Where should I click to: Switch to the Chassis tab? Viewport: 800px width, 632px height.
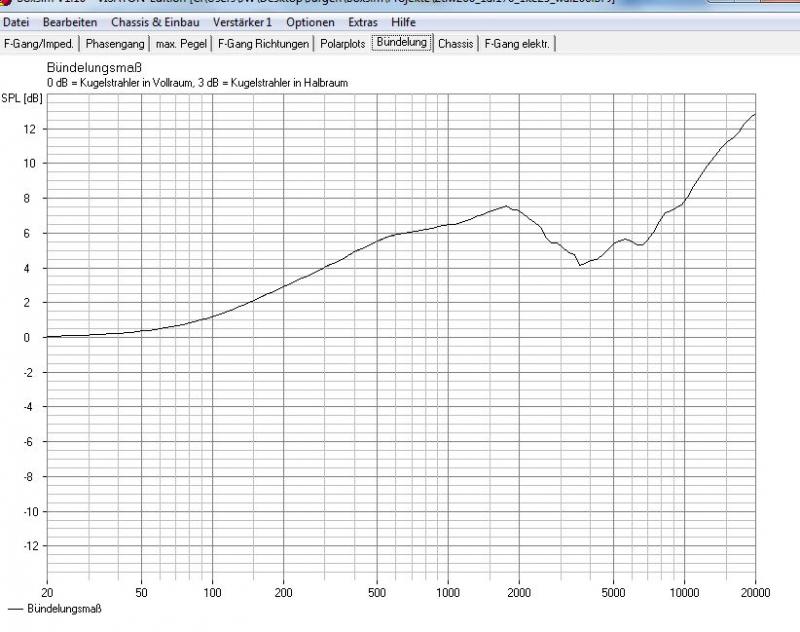pyautogui.click(x=456, y=43)
